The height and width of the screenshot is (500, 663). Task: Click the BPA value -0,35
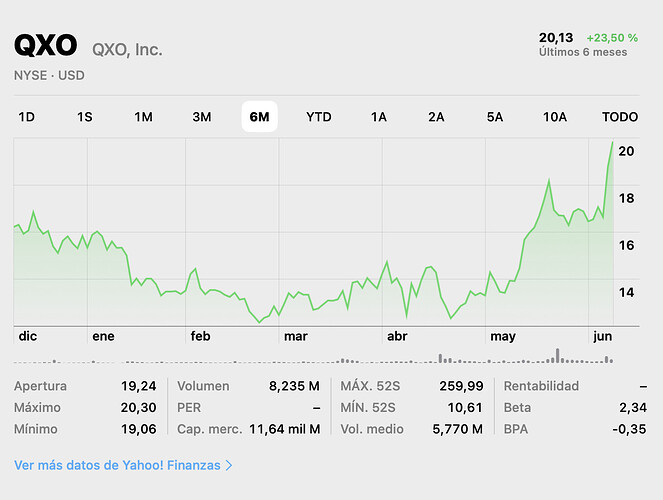point(629,429)
